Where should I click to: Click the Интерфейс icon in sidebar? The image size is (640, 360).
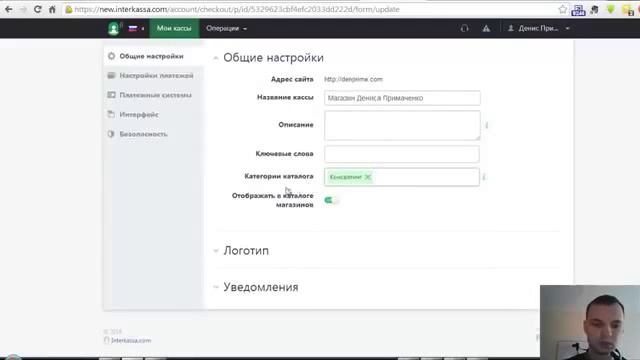pyautogui.click(x=111, y=114)
